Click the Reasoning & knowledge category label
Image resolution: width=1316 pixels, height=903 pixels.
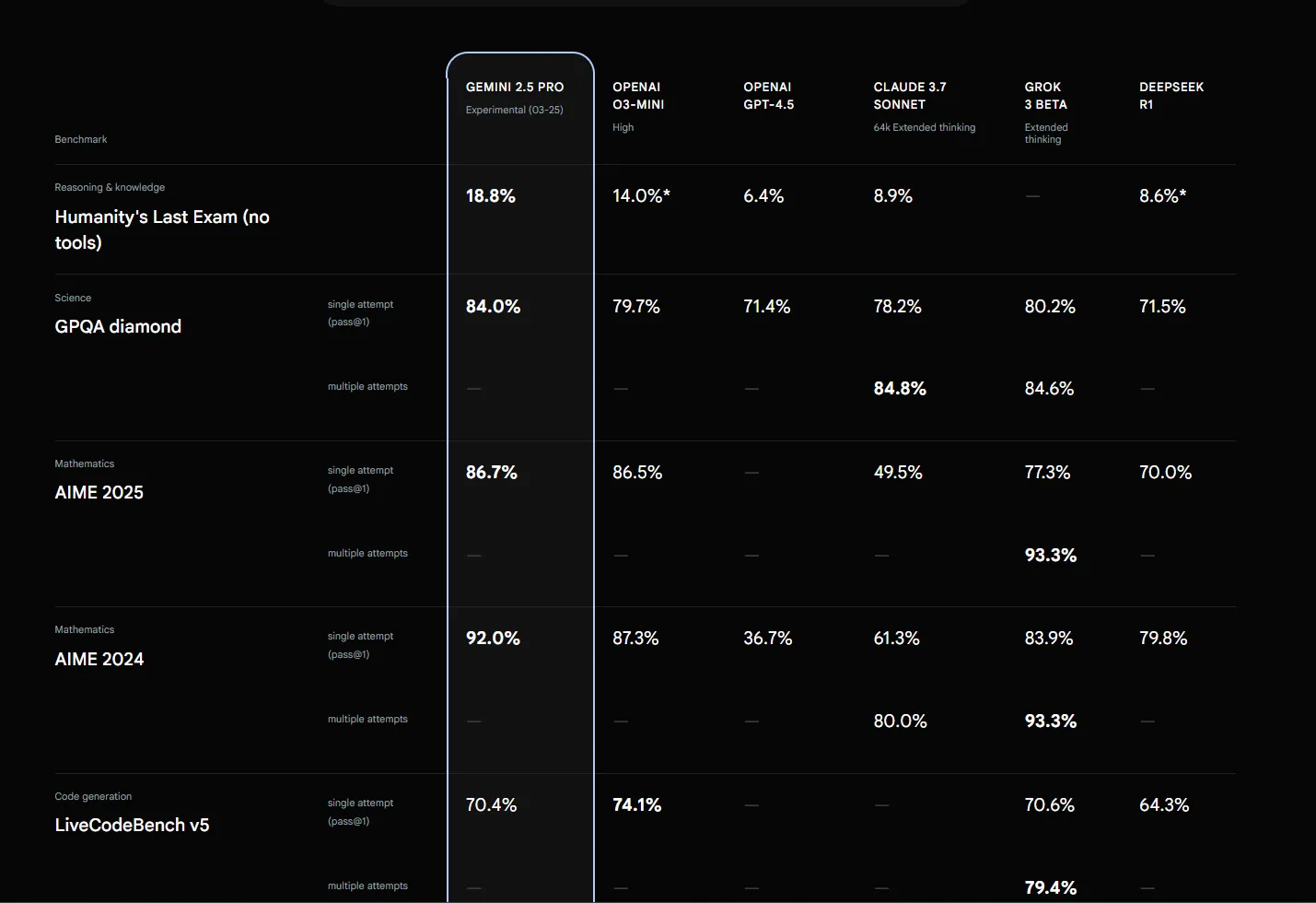point(110,187)
